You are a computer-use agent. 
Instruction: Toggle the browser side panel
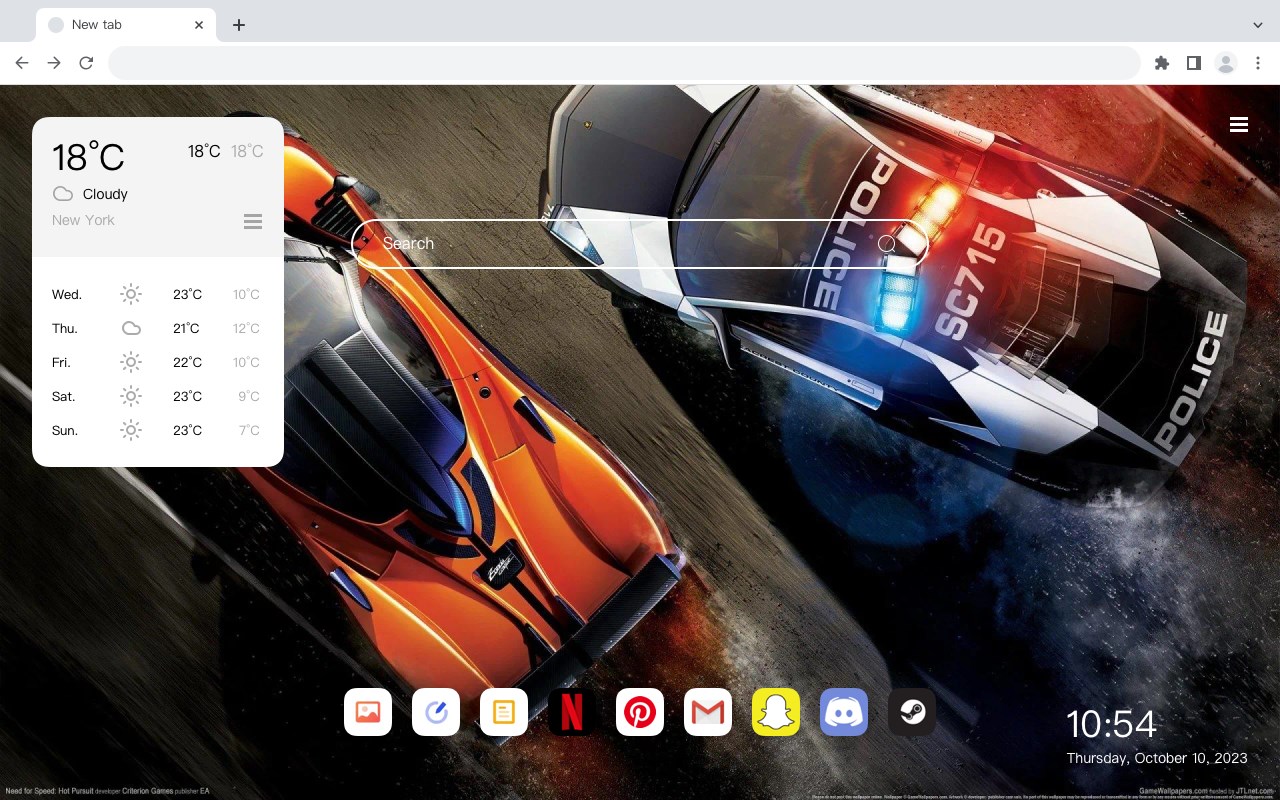(x=1193, y=63)
